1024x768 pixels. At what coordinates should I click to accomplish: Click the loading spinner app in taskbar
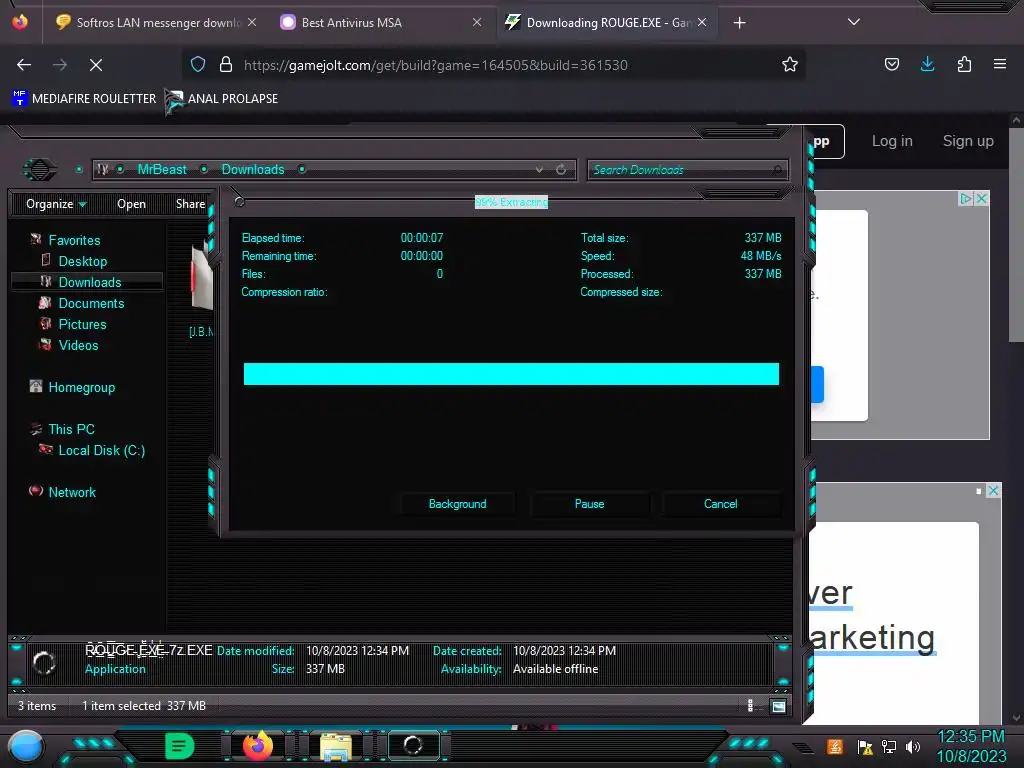413,745
